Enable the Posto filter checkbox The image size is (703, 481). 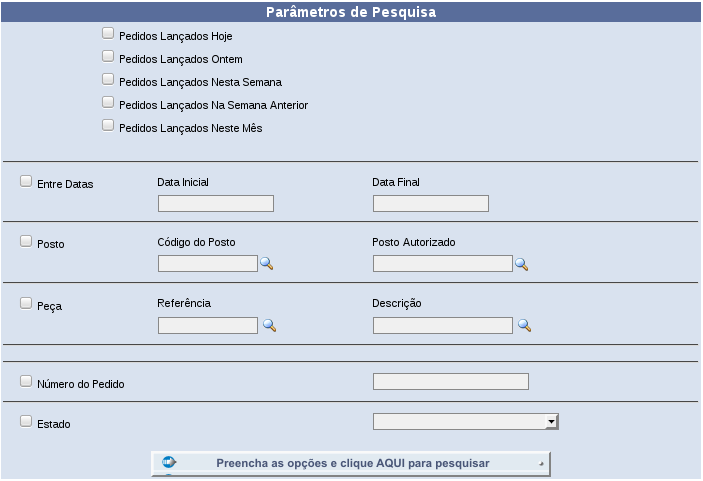point(26,241)
